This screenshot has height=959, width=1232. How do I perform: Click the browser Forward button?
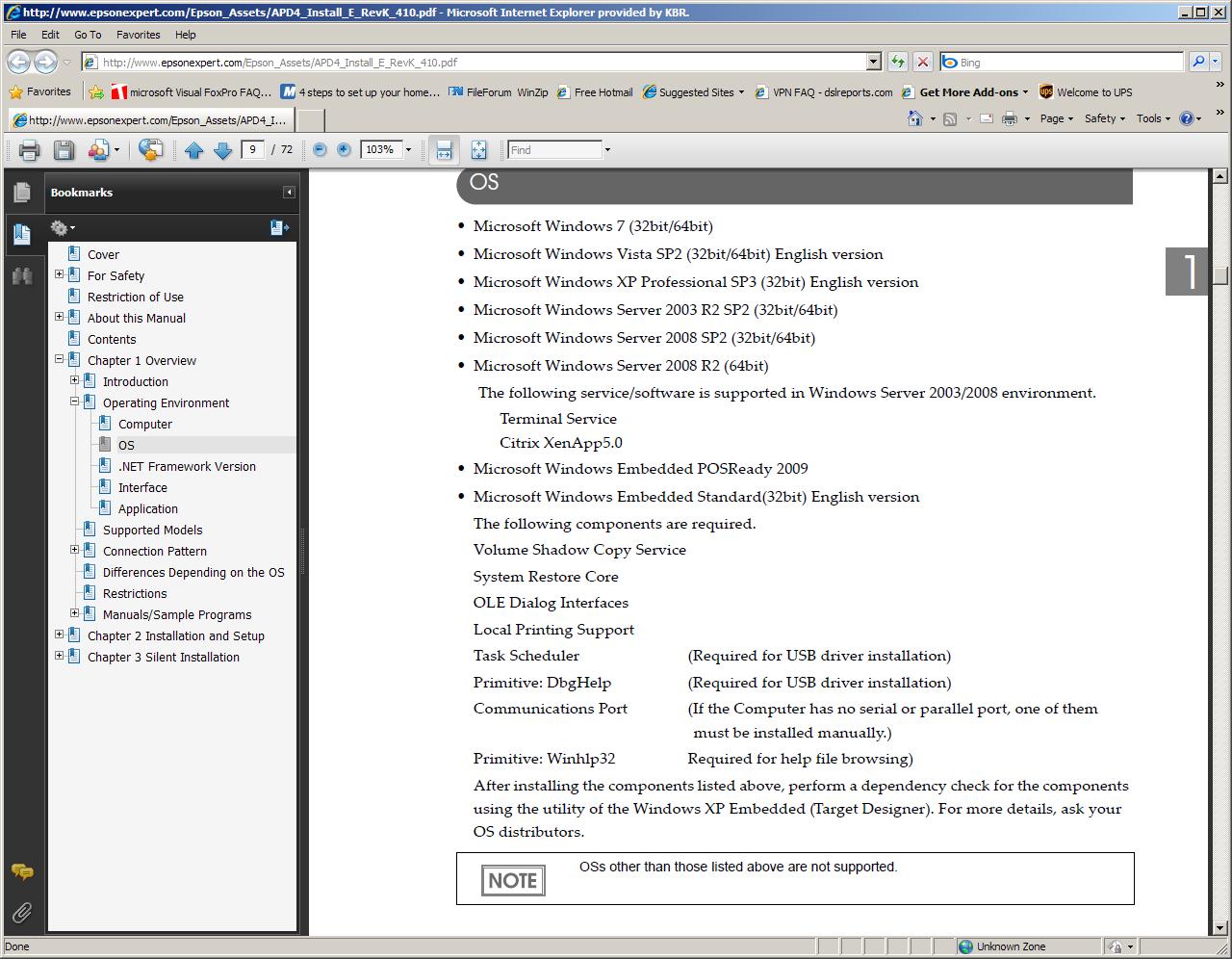click(x=45, y=62)
